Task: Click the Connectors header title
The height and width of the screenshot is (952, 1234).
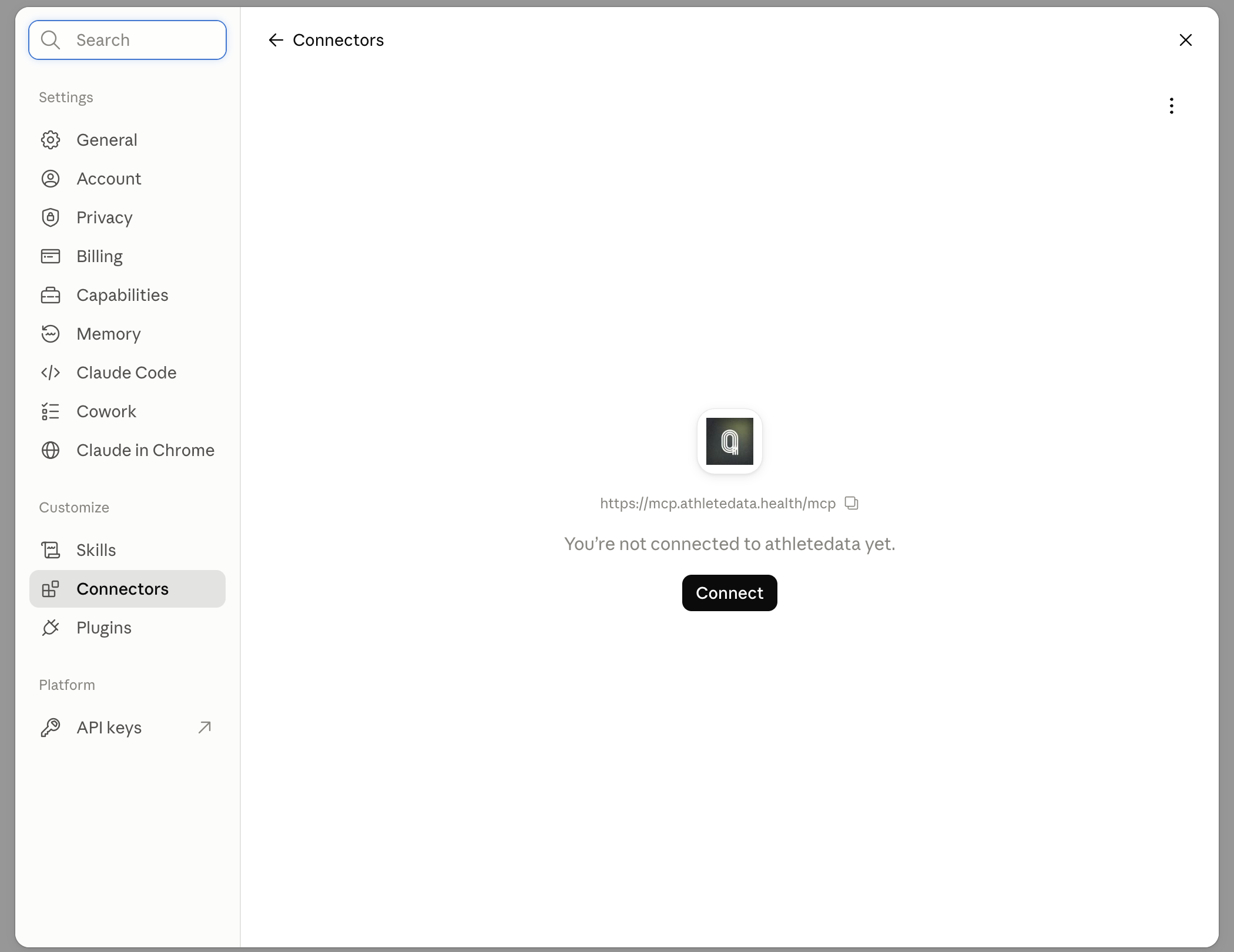Action: (x=338, y=40)
